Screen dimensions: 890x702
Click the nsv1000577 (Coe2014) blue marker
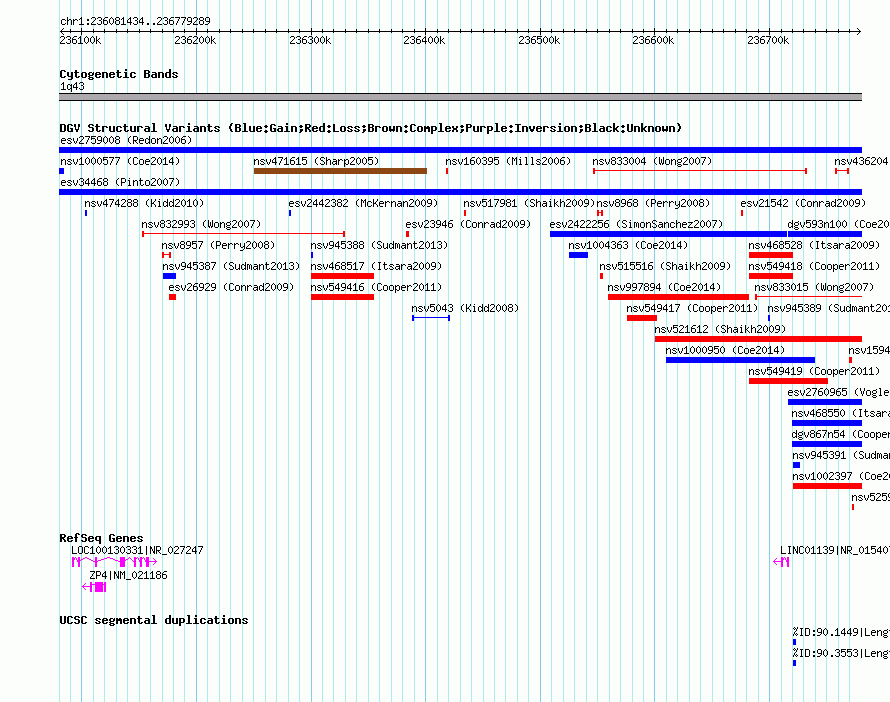[x=62, y=171]
